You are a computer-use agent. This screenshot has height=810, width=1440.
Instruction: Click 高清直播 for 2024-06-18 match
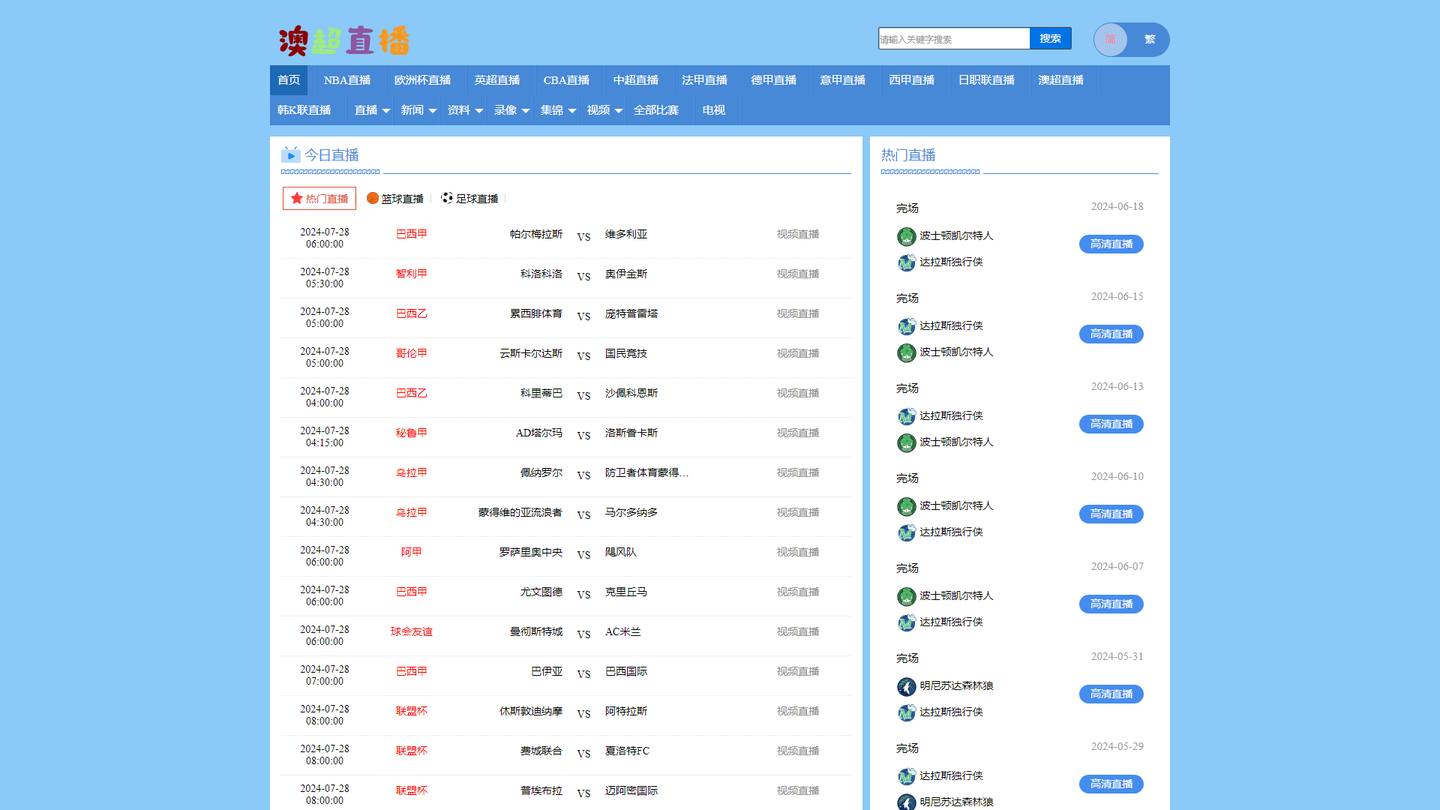(1111, 244)
